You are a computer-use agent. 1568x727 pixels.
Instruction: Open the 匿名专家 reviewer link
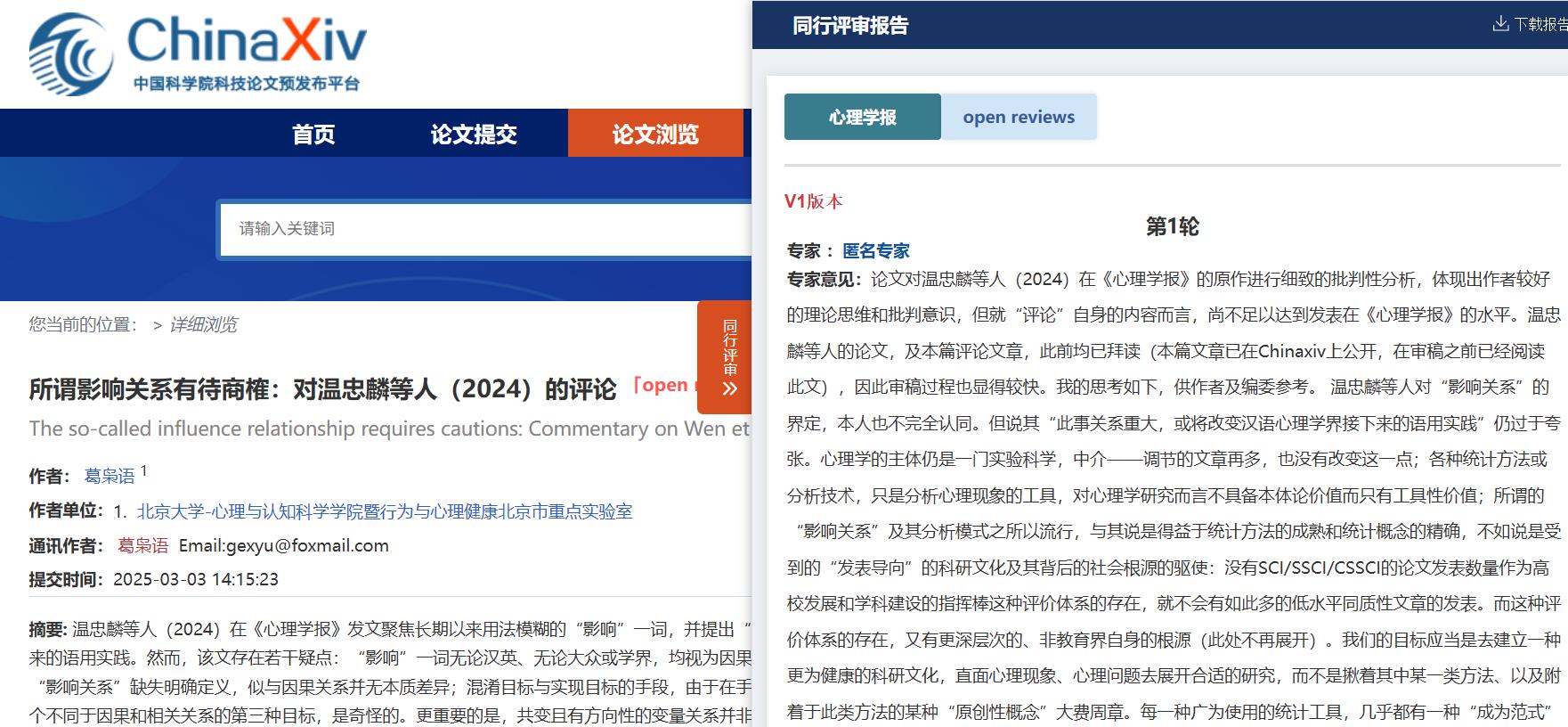(876, 250)
